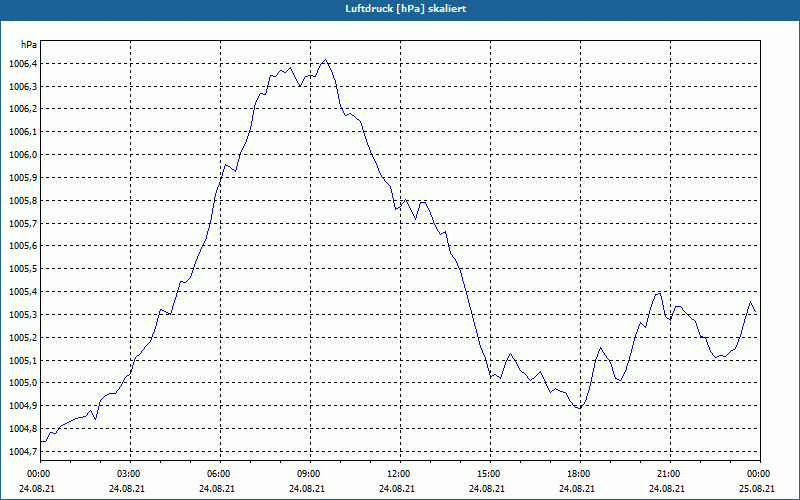Image resolution: width=800 pixels, height=500 pixels.
Task: Click the 1005,3 y-axis value
Action: click(23, 315)
